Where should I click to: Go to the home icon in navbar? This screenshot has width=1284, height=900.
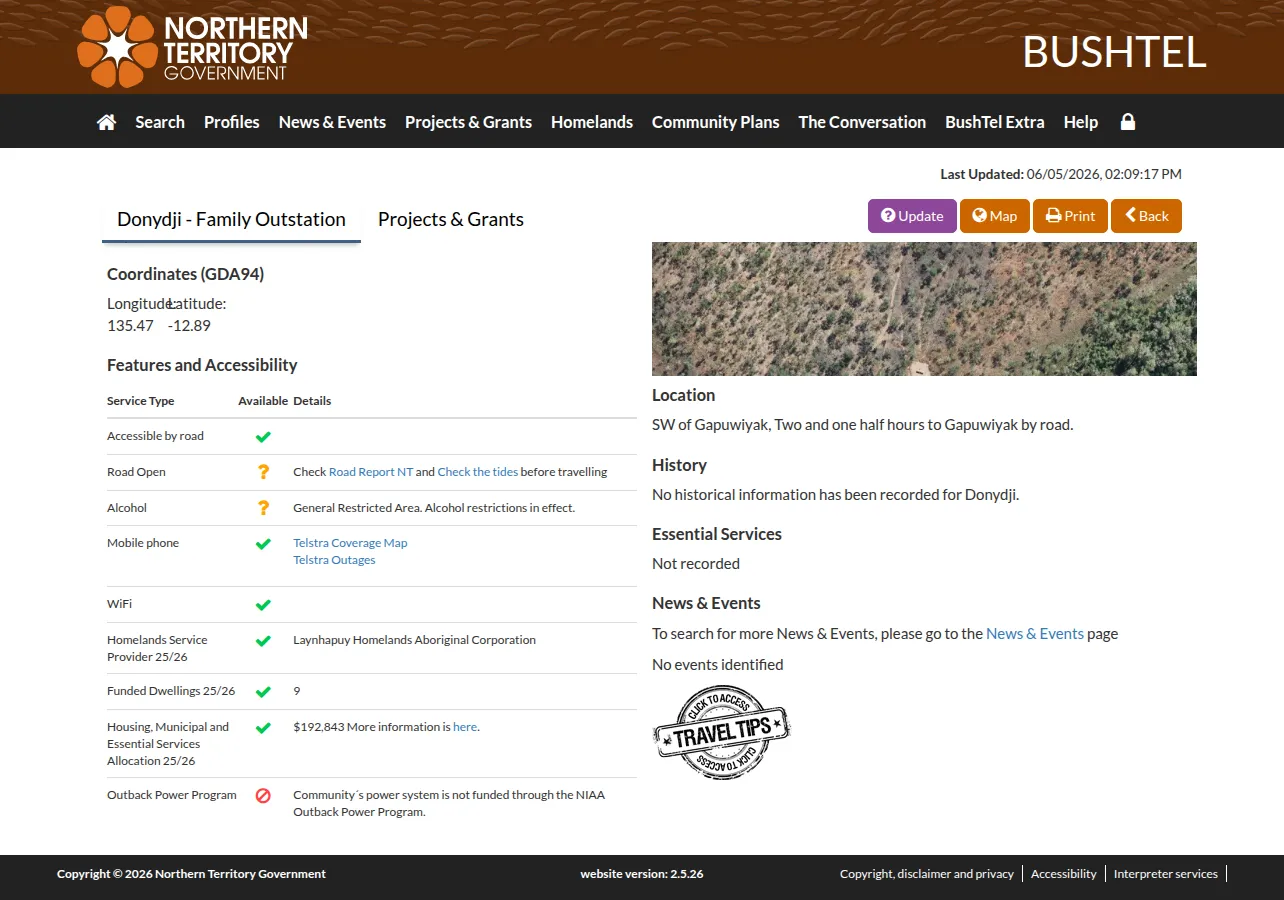click(x=106, y=122)
